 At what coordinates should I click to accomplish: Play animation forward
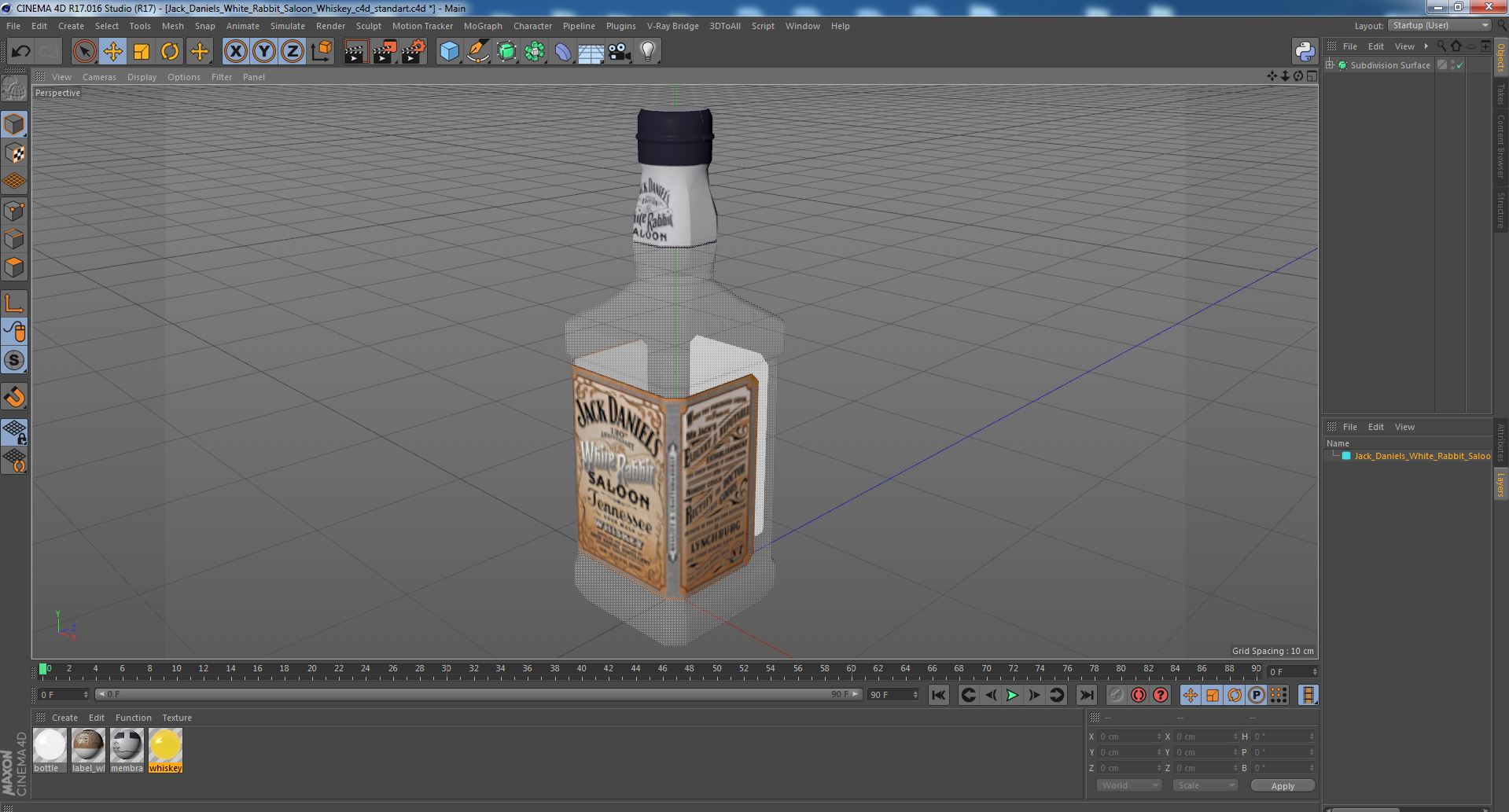point(1013,695)
